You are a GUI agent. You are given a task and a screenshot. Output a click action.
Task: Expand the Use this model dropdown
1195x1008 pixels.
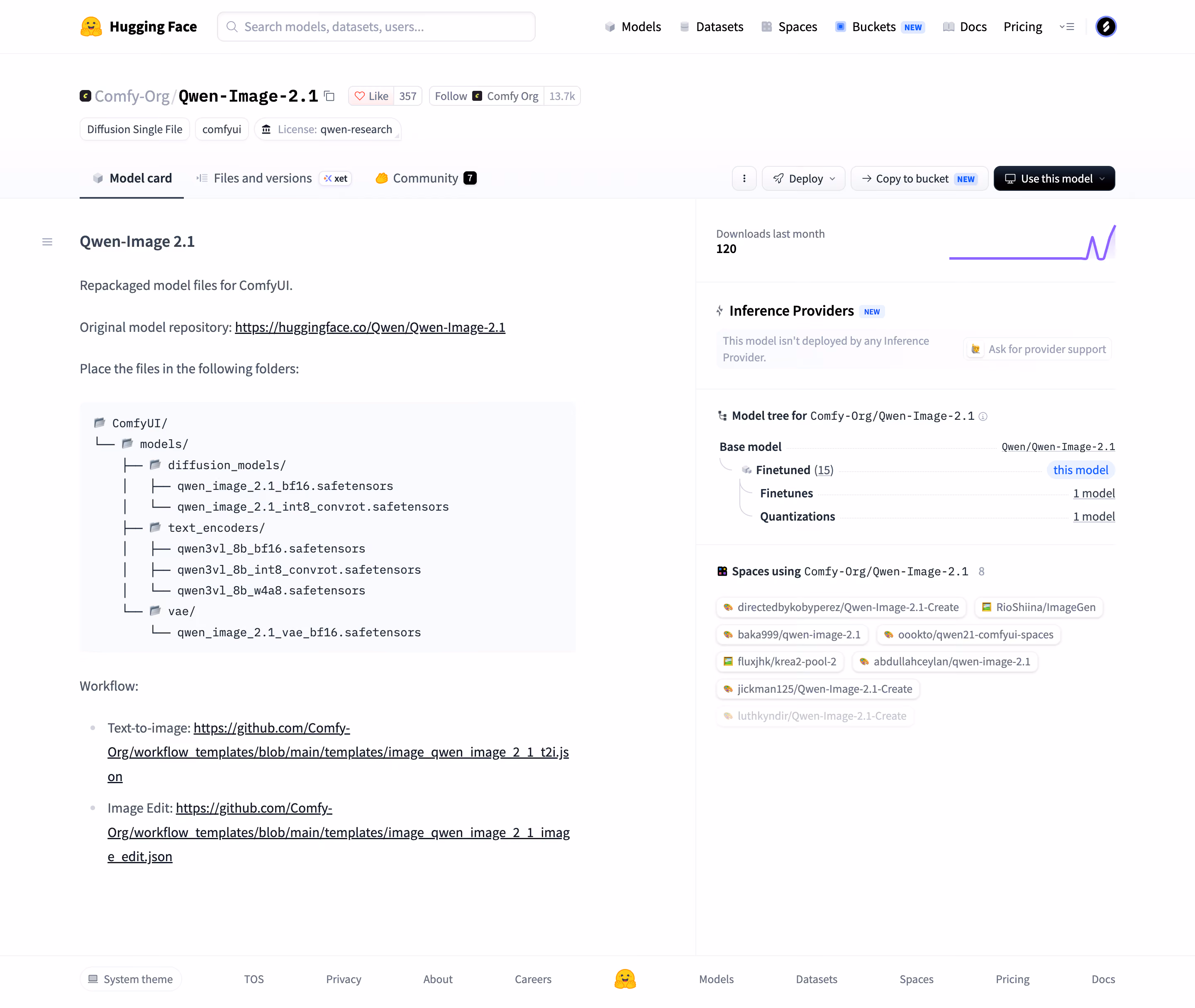tap(1054, 178)
